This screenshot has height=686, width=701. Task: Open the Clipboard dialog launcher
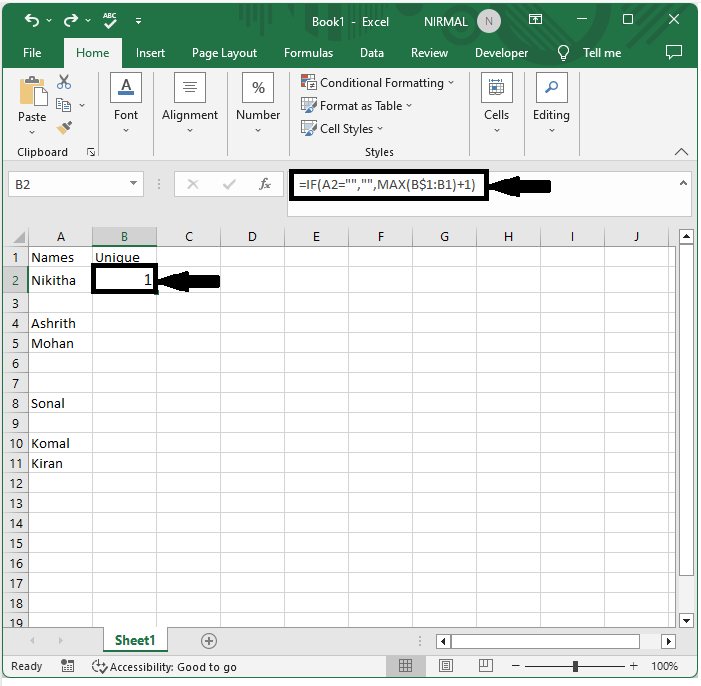point(91,152)
